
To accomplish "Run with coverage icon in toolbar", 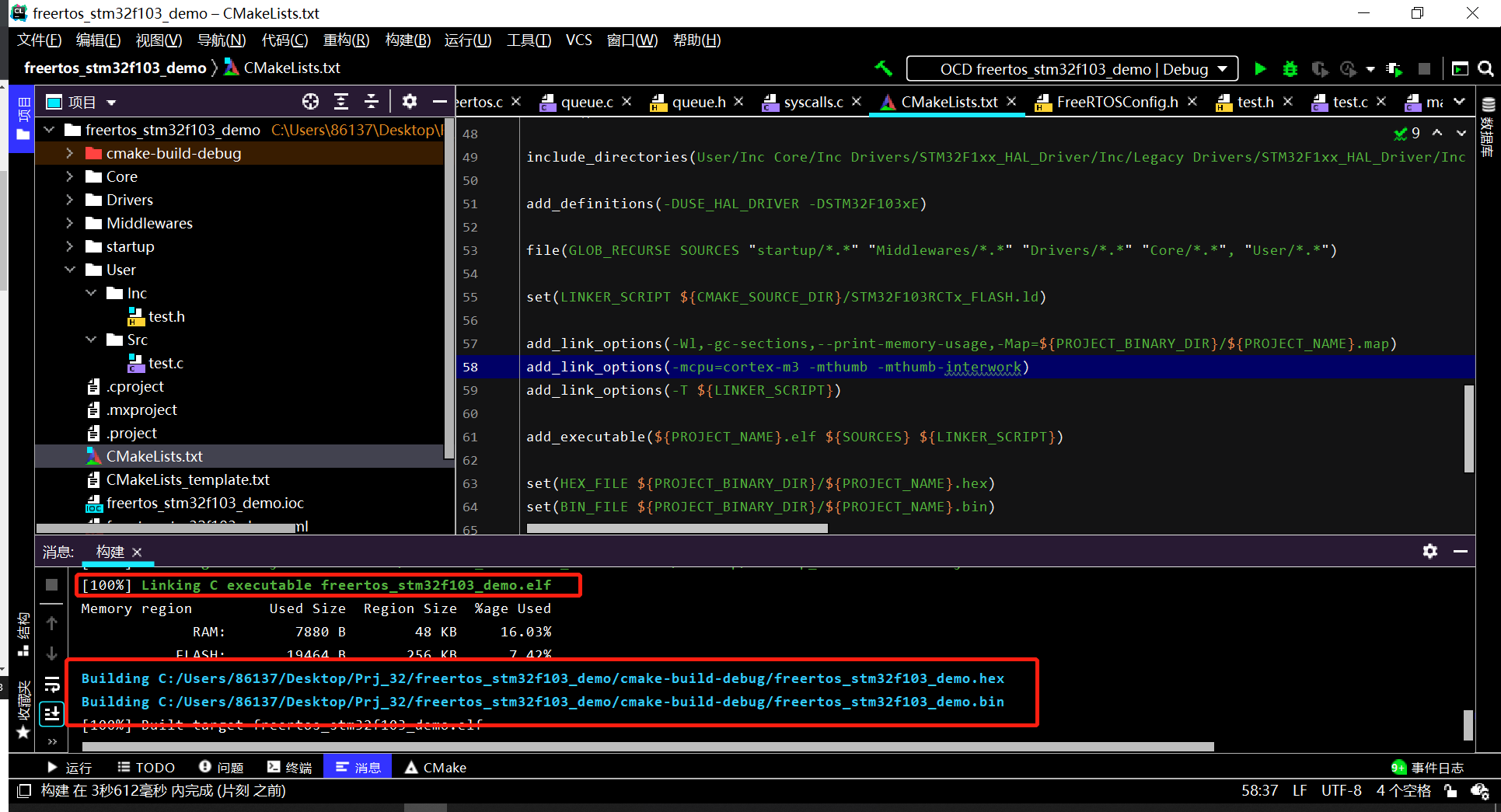I will tap(1319, 69).
